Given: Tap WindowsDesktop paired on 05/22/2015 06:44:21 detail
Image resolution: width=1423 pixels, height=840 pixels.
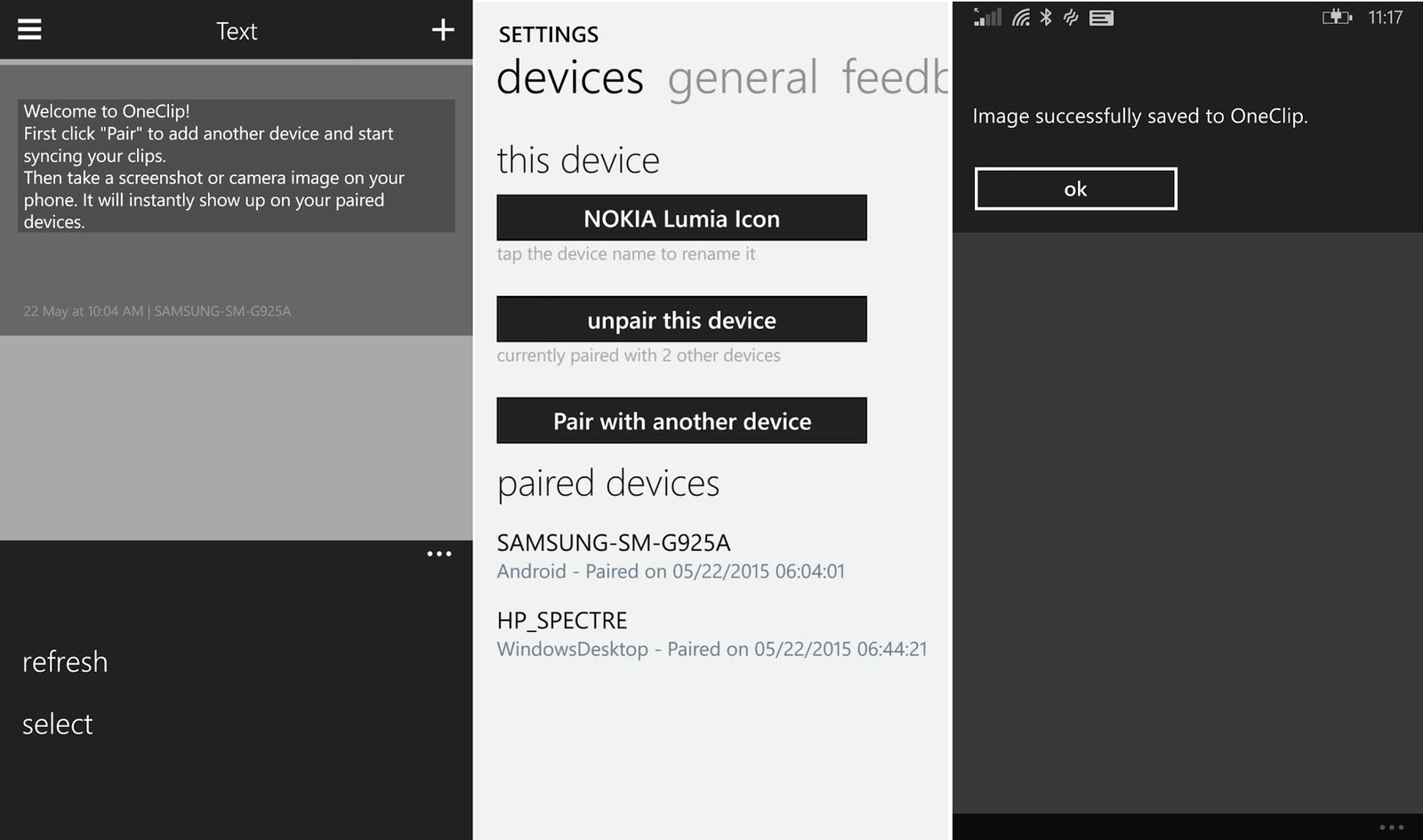Looking at the screenshot, I should coord(711,650).
